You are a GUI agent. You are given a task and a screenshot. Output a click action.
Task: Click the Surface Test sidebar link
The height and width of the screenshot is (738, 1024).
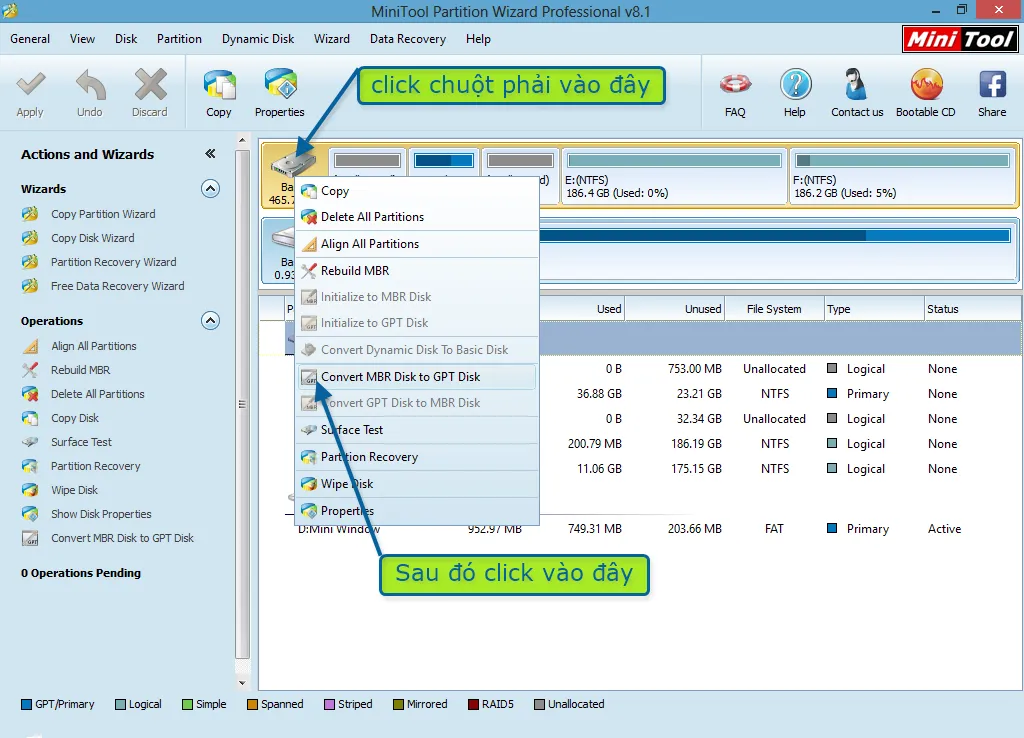pos(82,442)
